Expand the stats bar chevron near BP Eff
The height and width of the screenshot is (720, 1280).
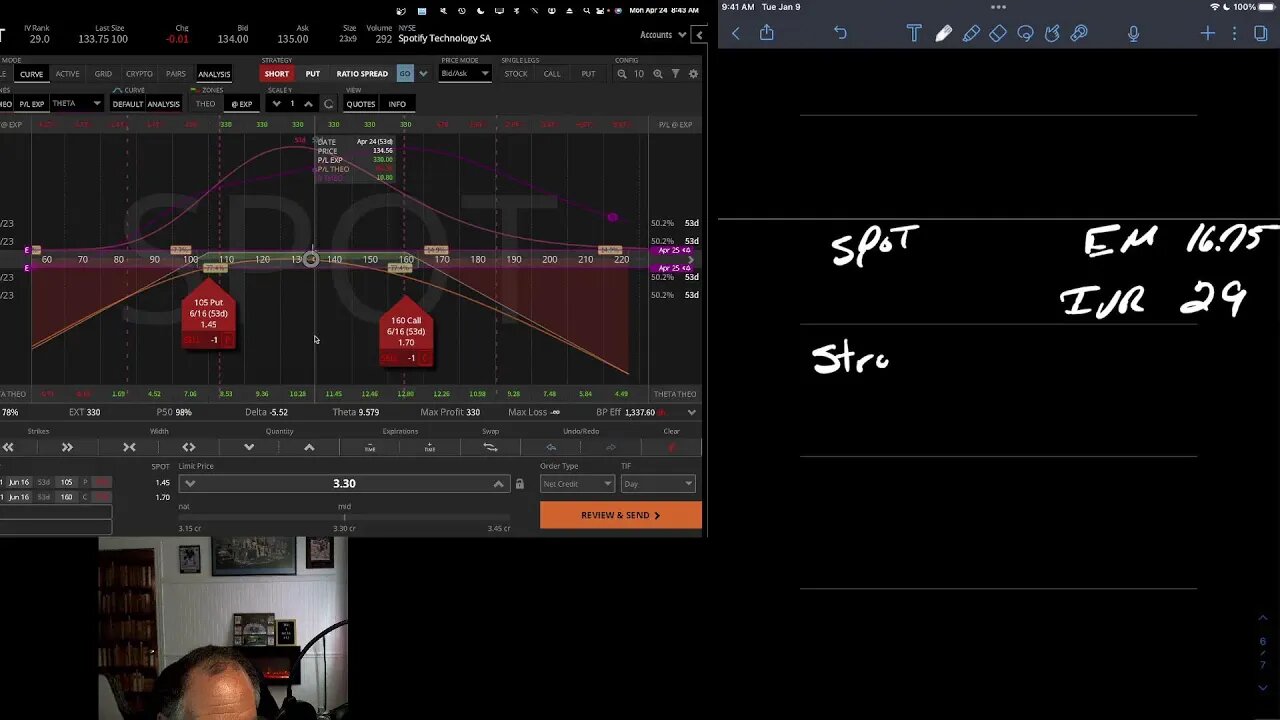(691, 412)
